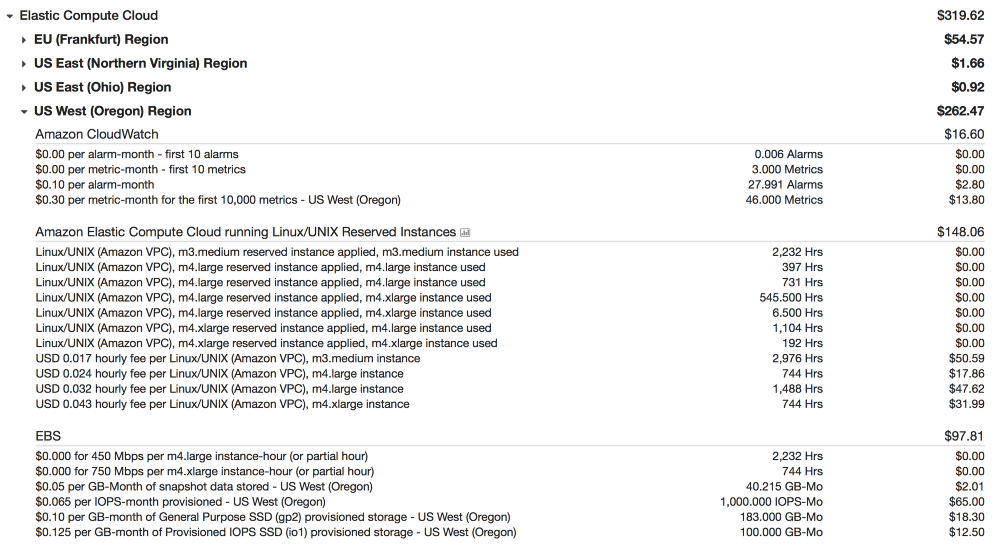The width and height of the screenshot is (1000, 551).
Task: Collapse the US West (Oregon) Region
Action: point(24,112)
